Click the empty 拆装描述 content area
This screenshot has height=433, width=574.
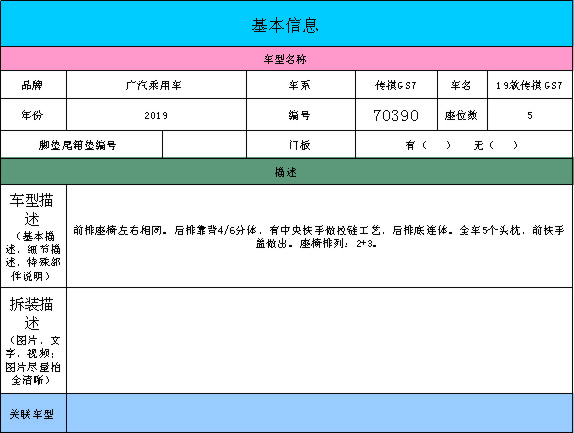[320, 340]
